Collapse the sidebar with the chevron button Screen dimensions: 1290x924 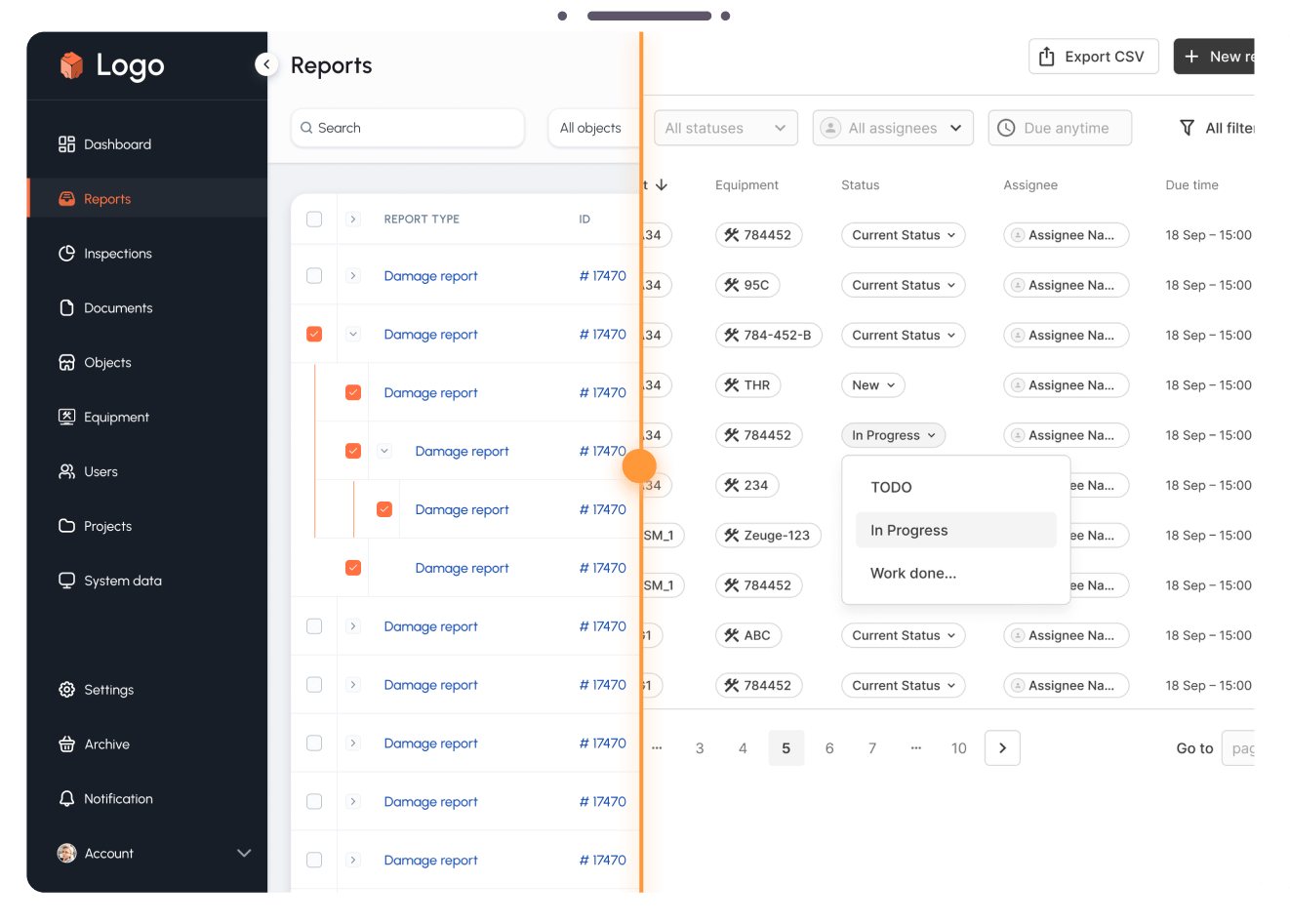[266, 64]
